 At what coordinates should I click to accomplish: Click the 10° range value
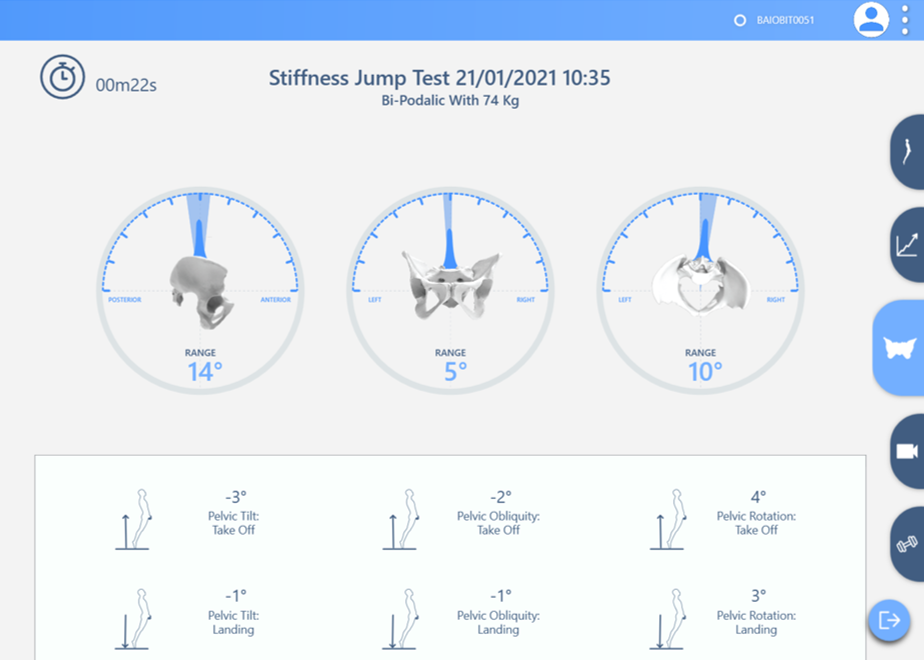point(705,372)
